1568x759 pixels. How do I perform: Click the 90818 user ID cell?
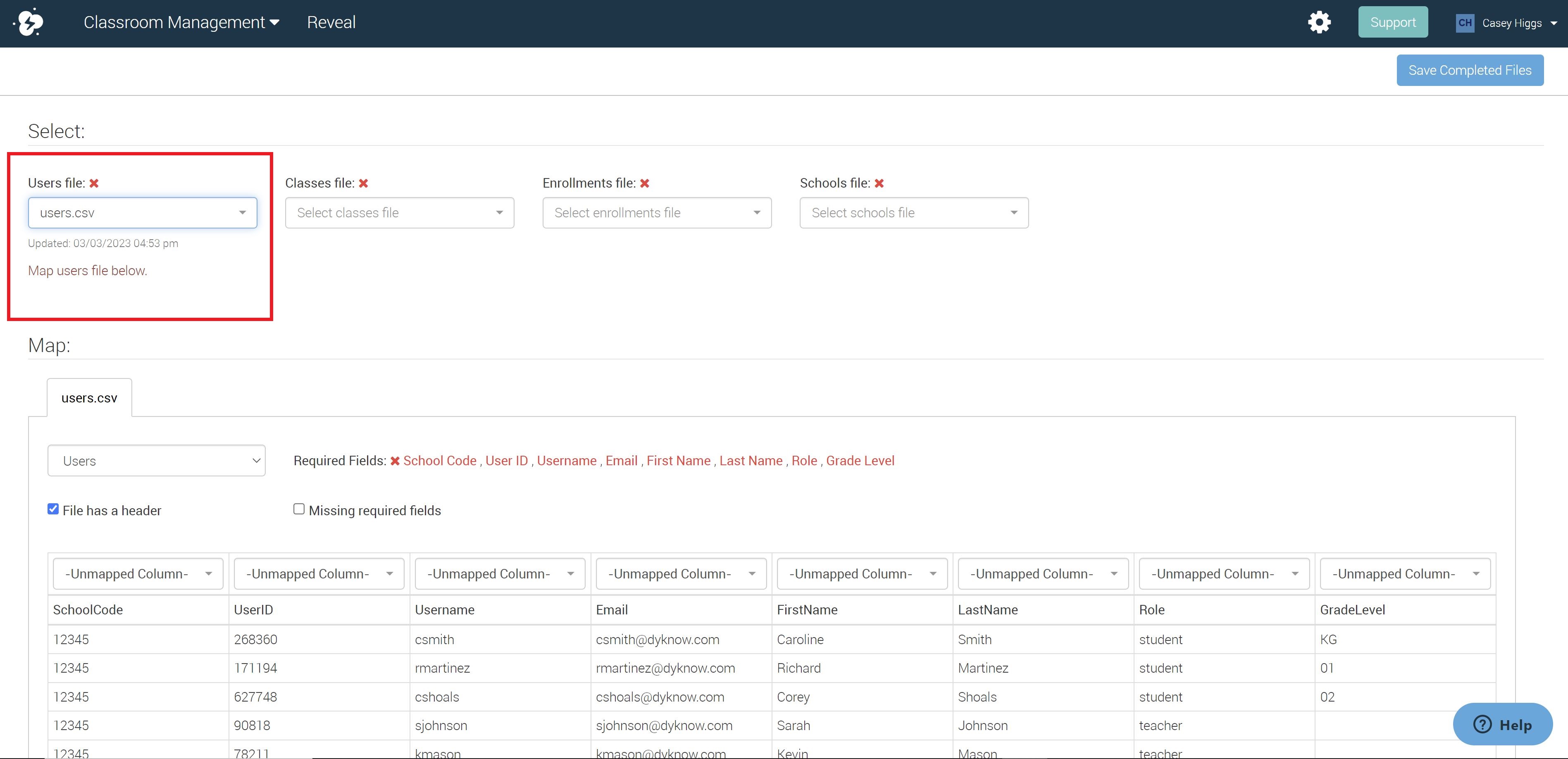(319, 726)
